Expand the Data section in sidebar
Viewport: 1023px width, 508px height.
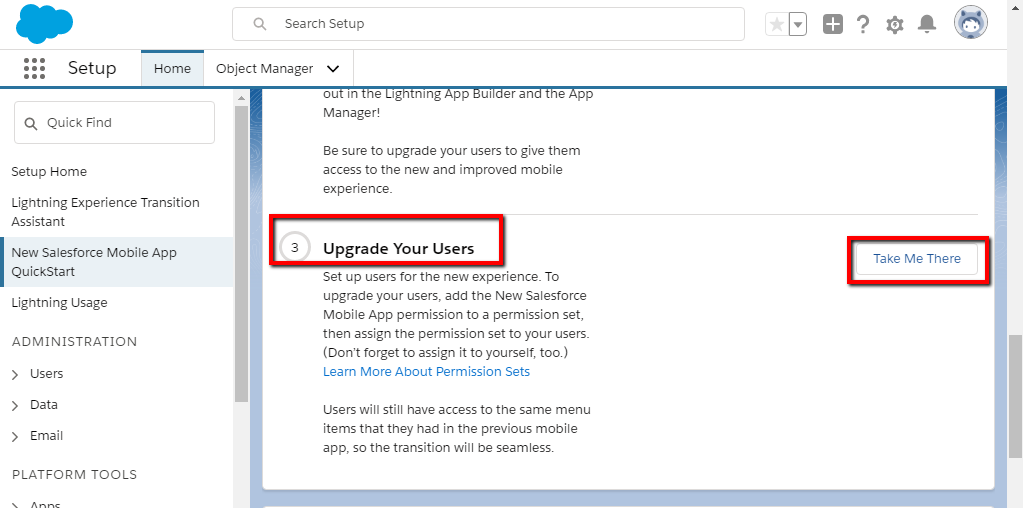(x=16, y=405)
